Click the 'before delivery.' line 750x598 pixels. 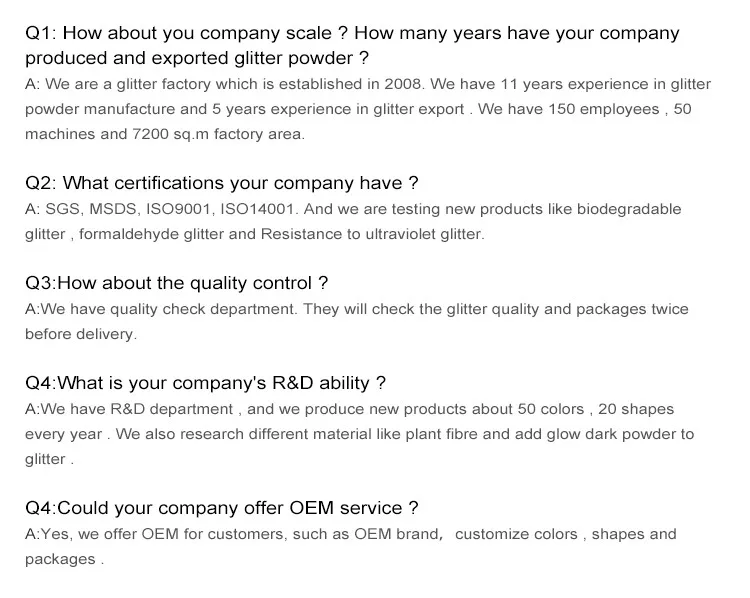click(80, 334)
